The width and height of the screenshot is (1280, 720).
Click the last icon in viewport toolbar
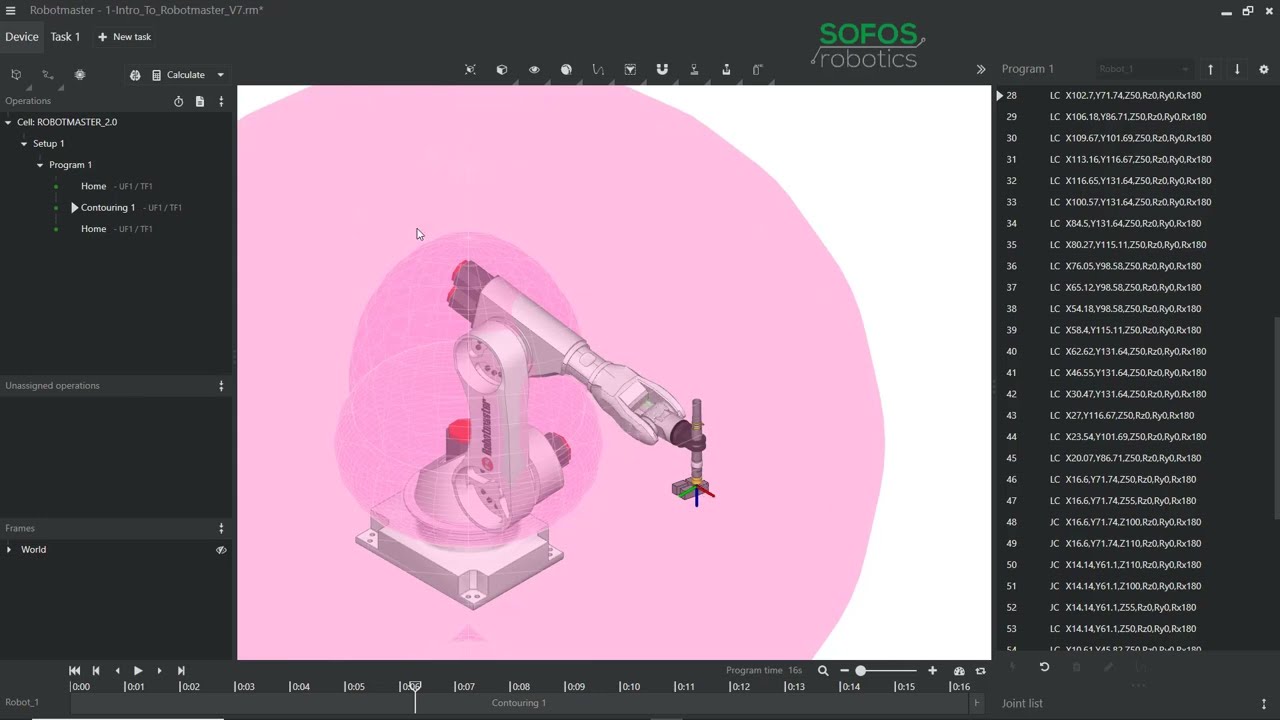point(758,70)
